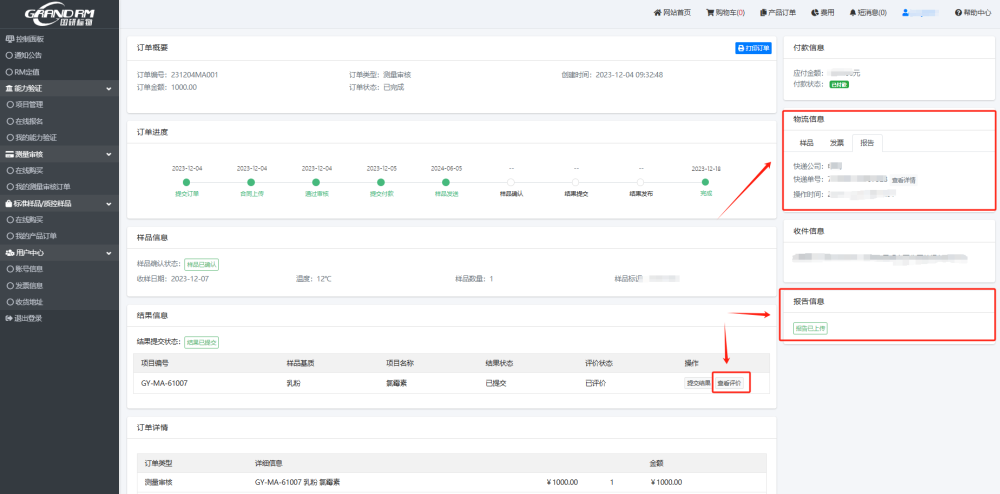Image resolution: width=1000 pixels, height=494 pixels.
Task: Collapse the 测量审核 sidebar section
Action: [x=108, y=154]
